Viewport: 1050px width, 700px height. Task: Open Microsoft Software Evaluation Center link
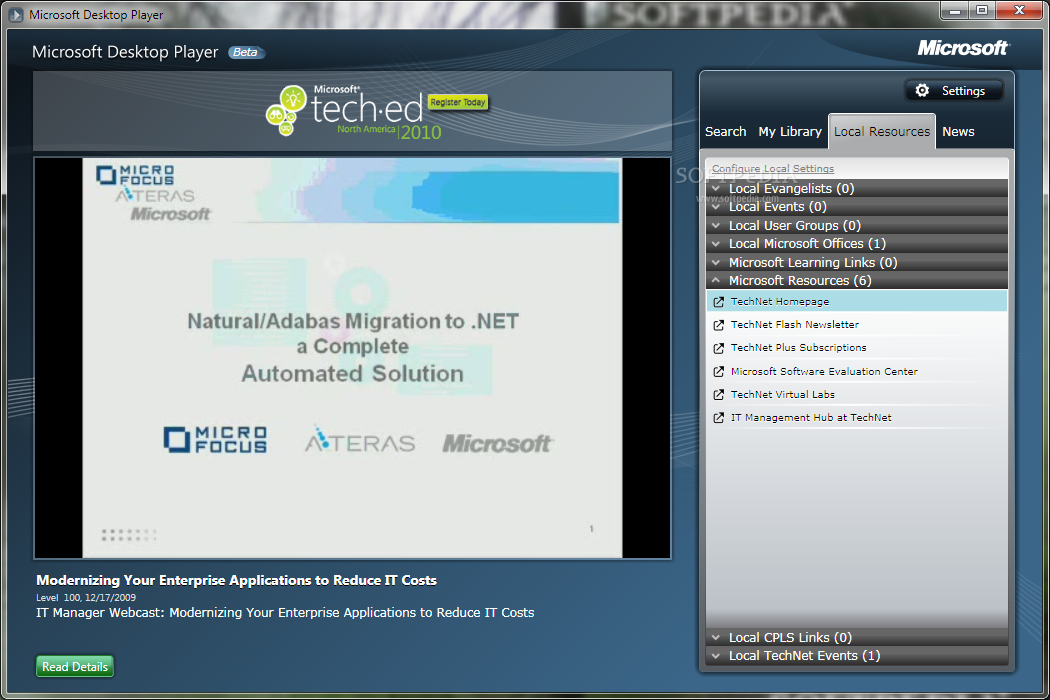click(824, 372)
